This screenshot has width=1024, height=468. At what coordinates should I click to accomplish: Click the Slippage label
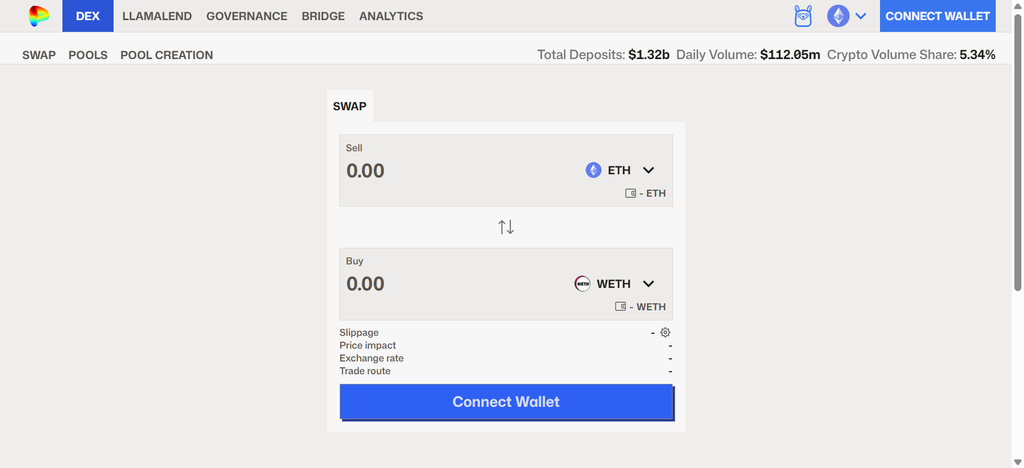[359, 333]
